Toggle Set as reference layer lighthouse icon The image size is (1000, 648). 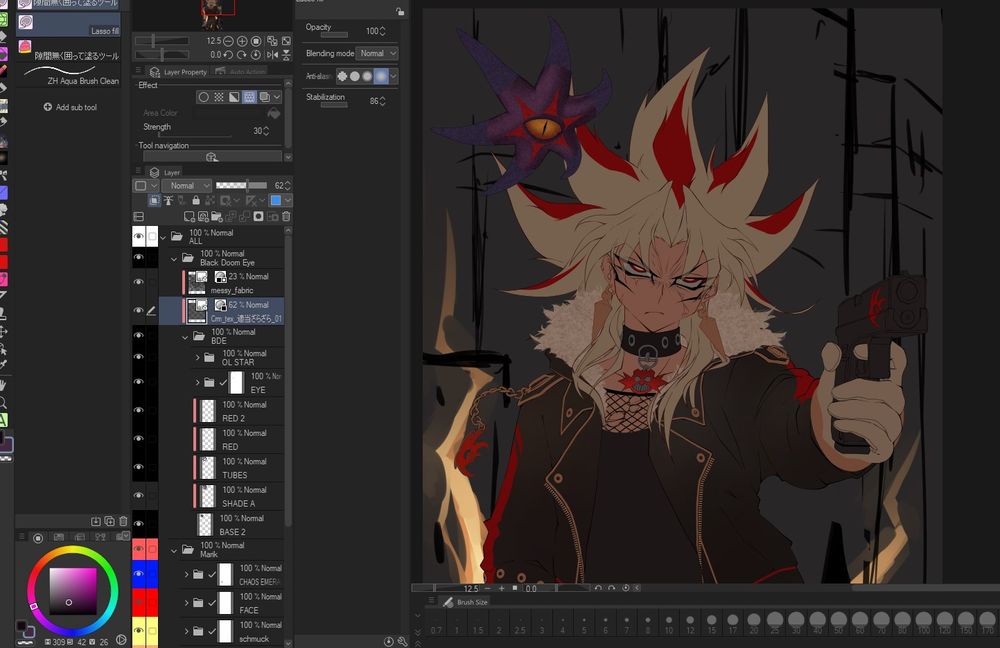[168, 200]
